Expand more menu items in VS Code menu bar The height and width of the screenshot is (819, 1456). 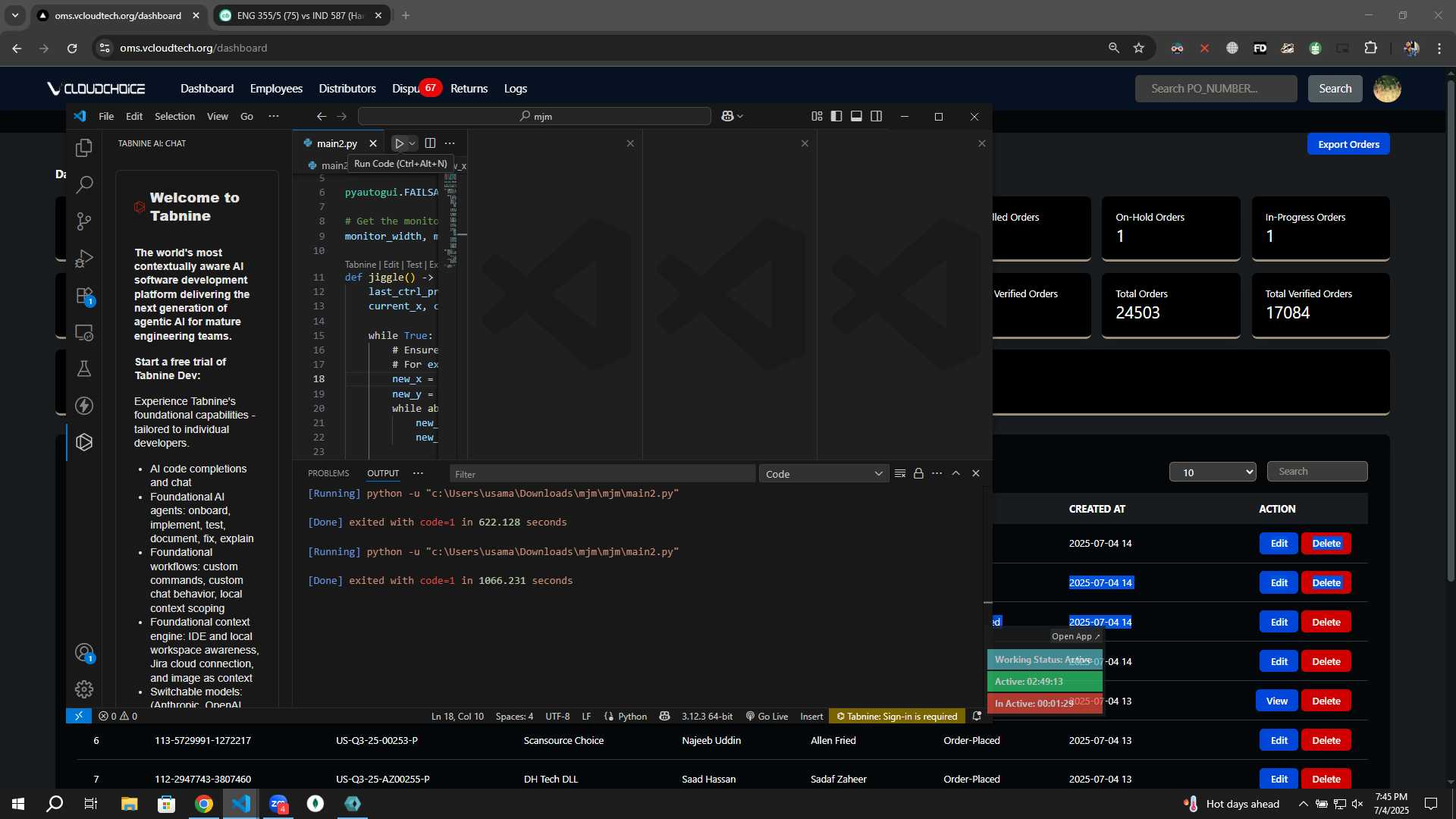pyautogui.click(x=274, y=116)
